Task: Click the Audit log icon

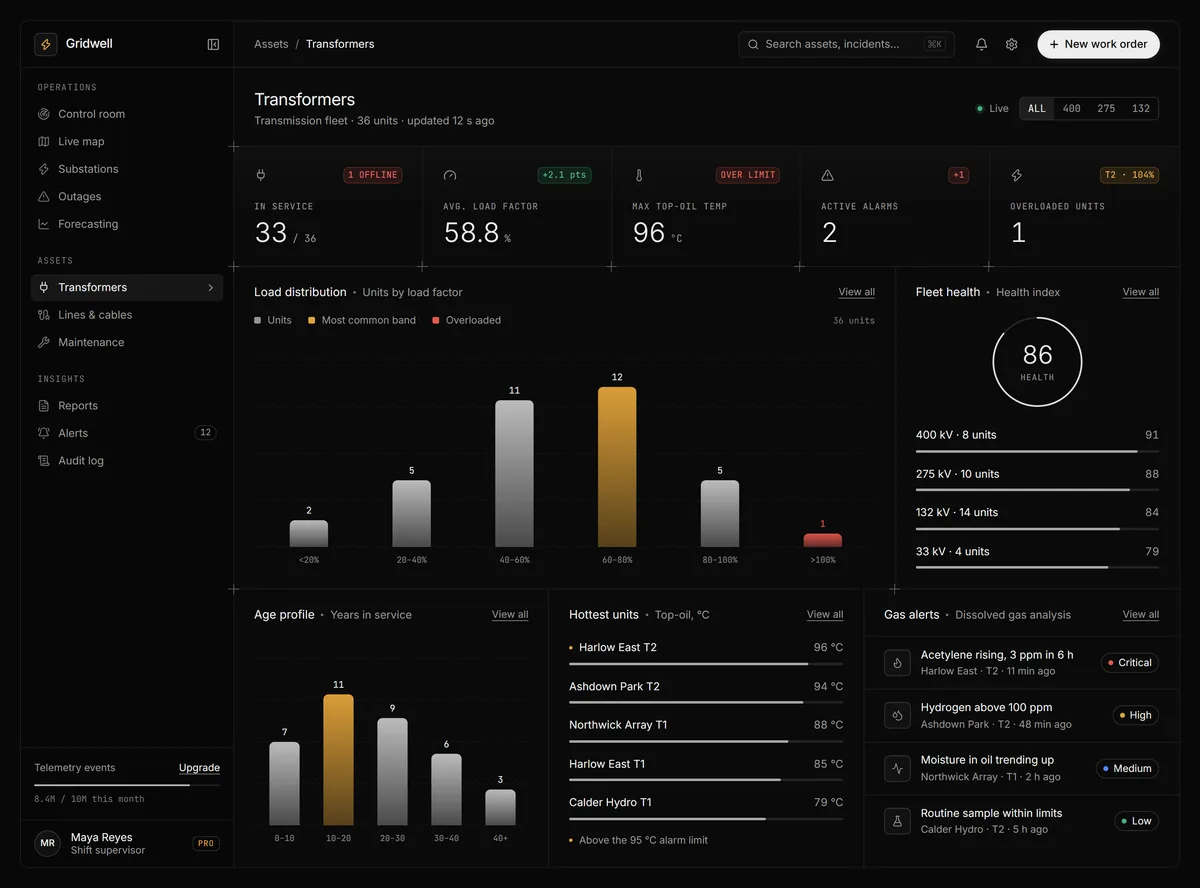Action: pos(44,461)
